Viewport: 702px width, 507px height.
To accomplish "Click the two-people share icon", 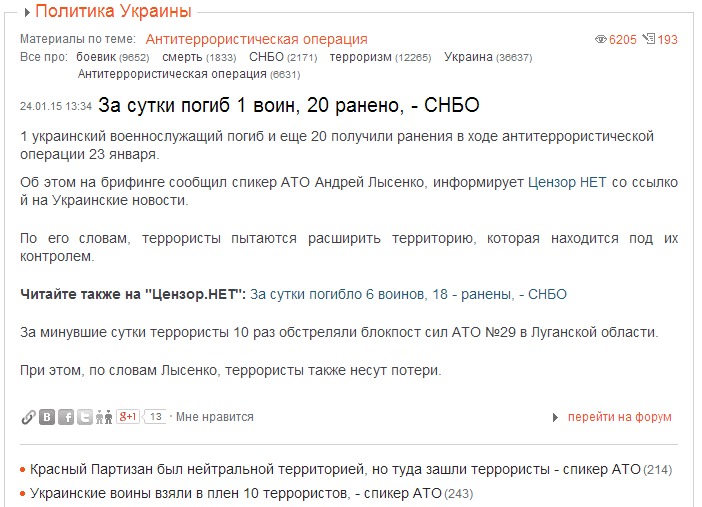I will click(104, 417).
